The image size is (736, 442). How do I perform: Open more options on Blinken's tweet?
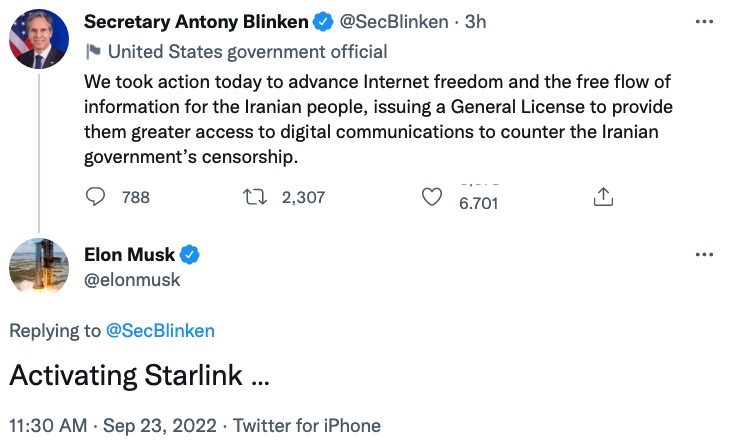(x=704, y=21)
